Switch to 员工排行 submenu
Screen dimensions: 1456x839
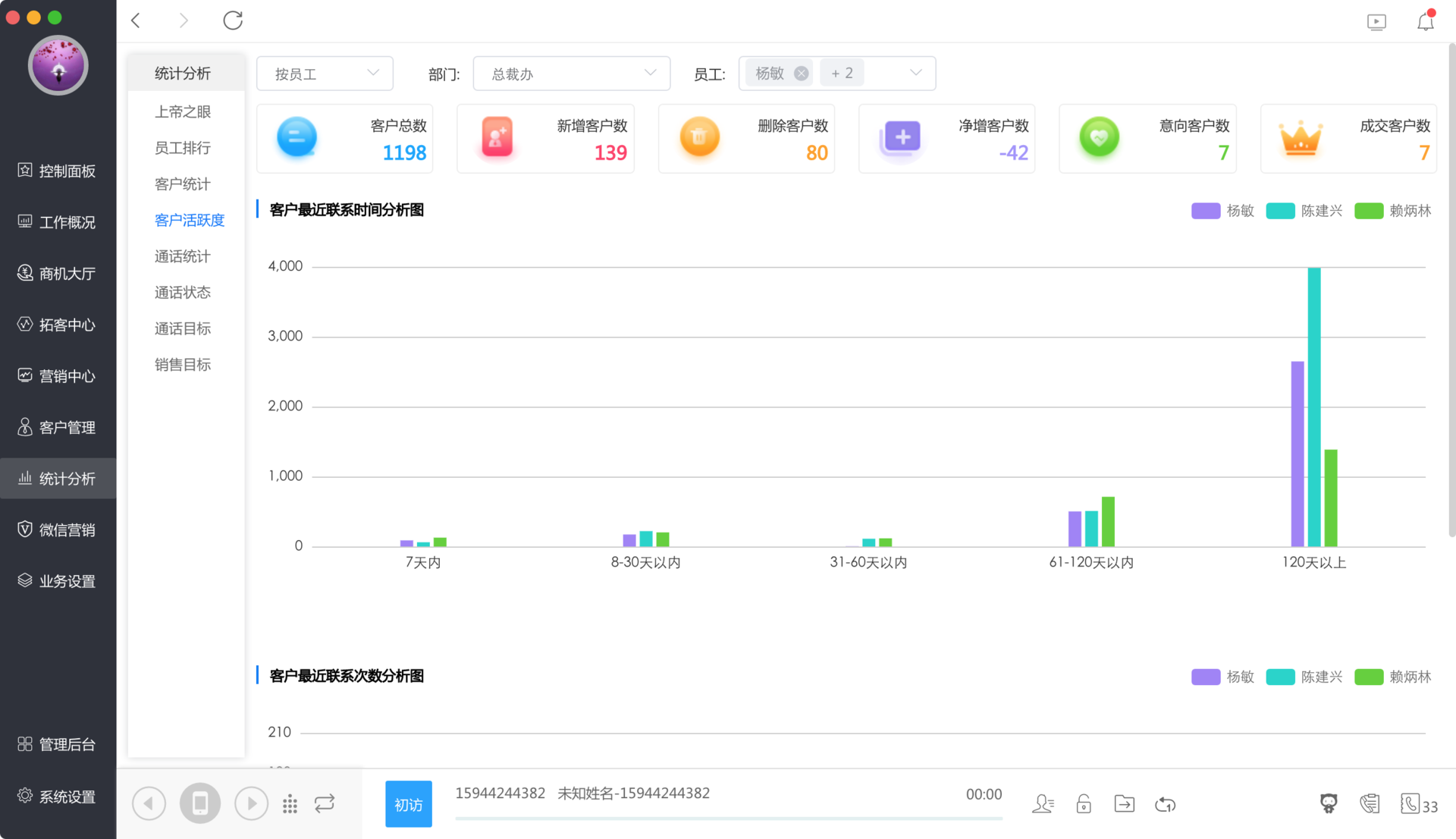click(x=183, y=148)
